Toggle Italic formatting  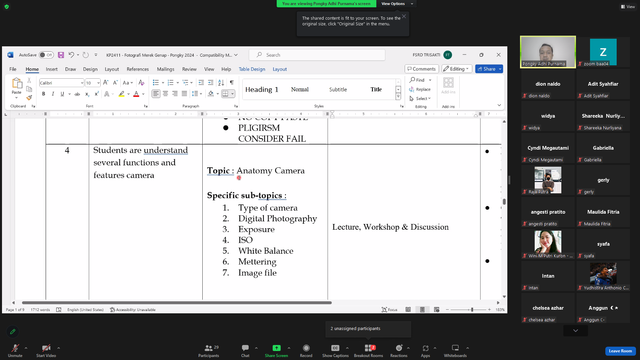pyautogui.click(x=53, y=94)
